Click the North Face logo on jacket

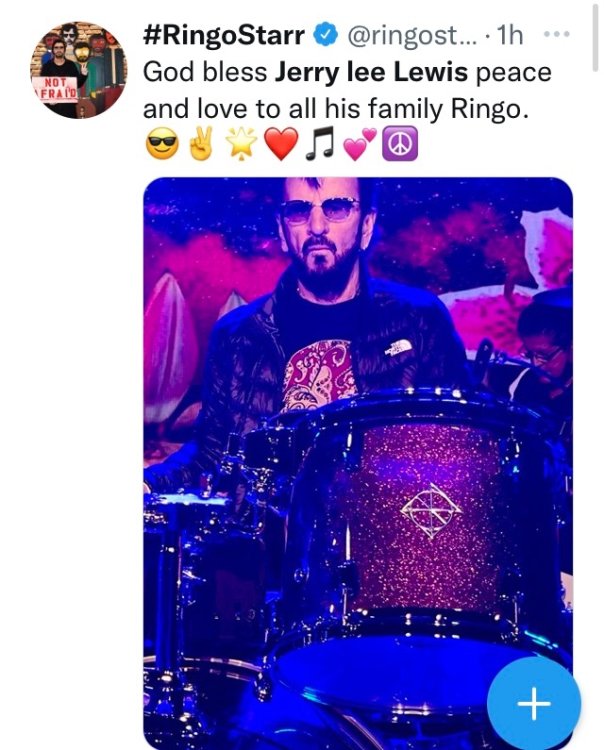398,348
